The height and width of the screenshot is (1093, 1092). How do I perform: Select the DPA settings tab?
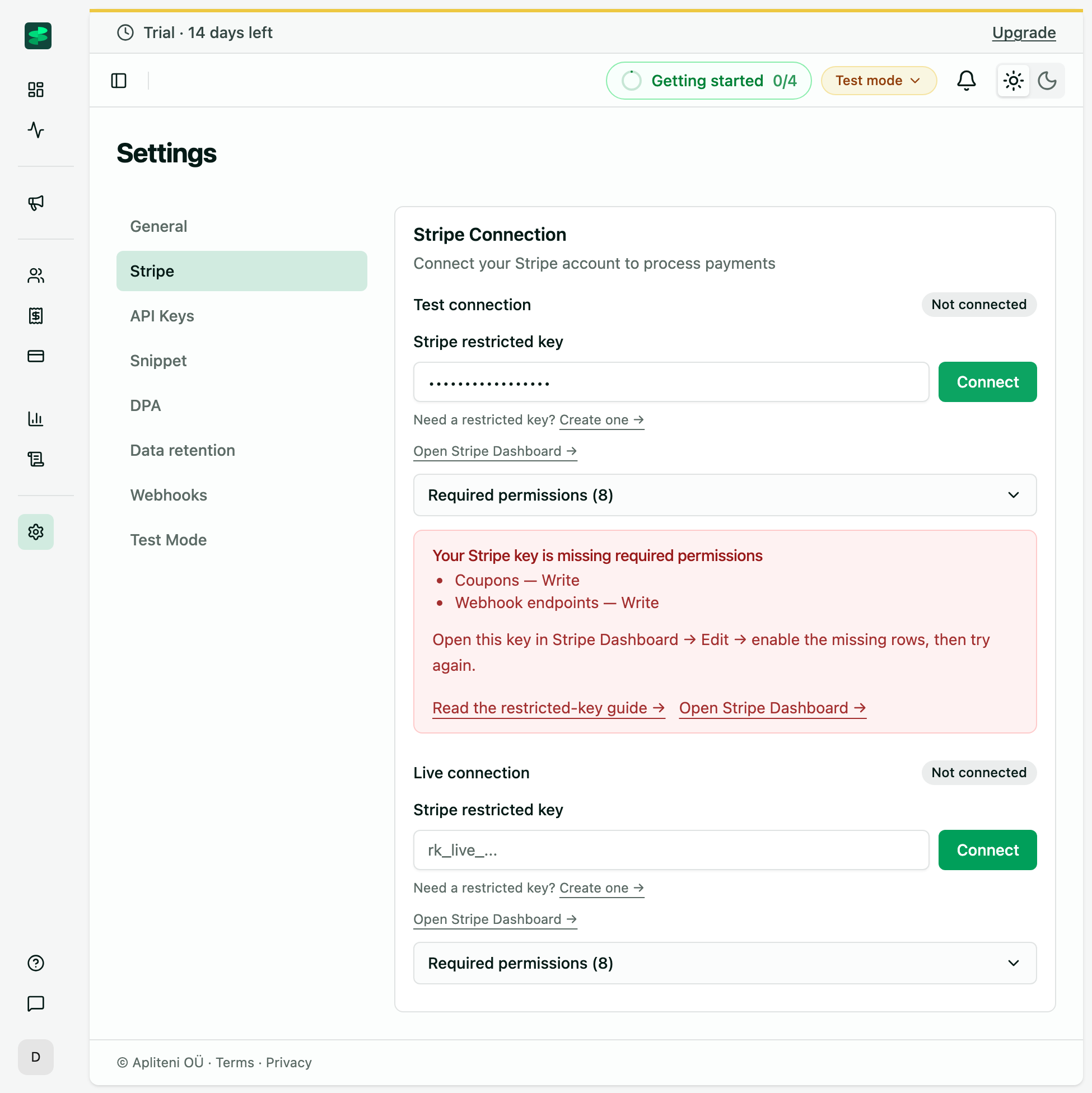pos(241,405)
